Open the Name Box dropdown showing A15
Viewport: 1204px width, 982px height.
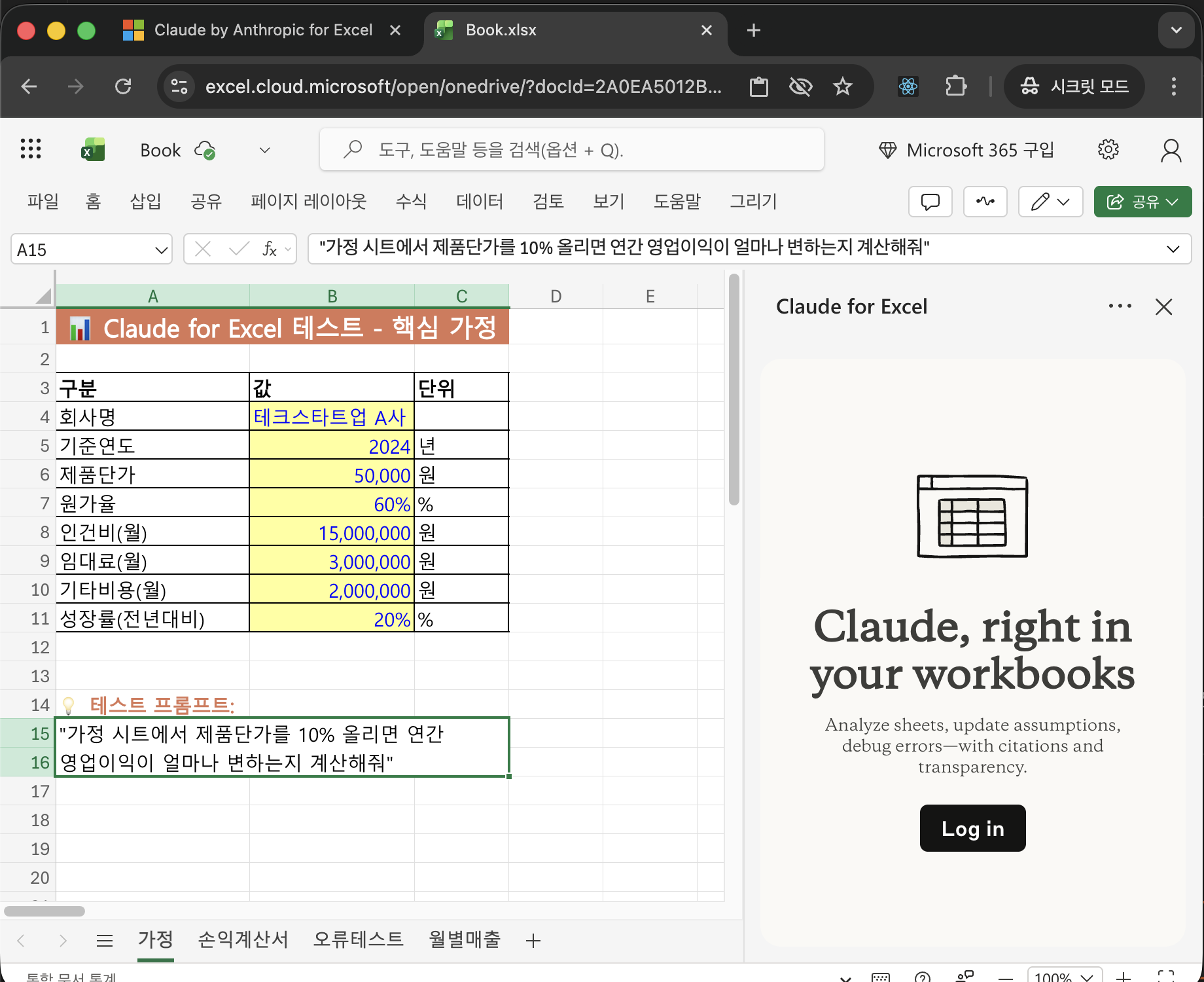click(161, 250)
